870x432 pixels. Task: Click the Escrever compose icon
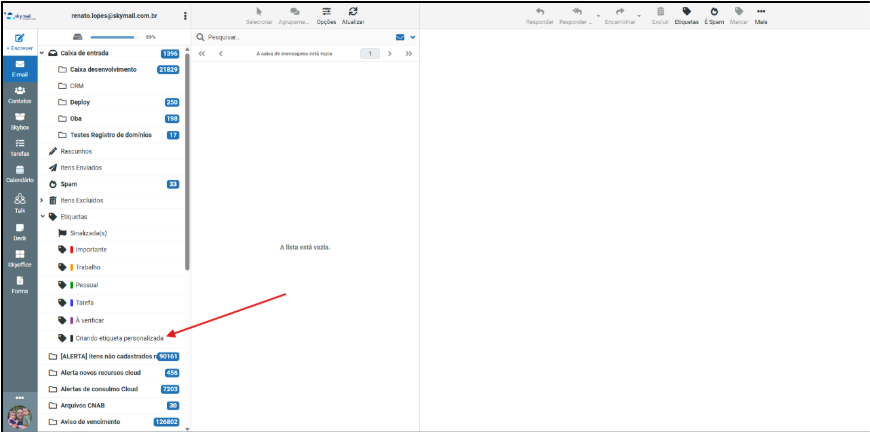click(19, 39)
